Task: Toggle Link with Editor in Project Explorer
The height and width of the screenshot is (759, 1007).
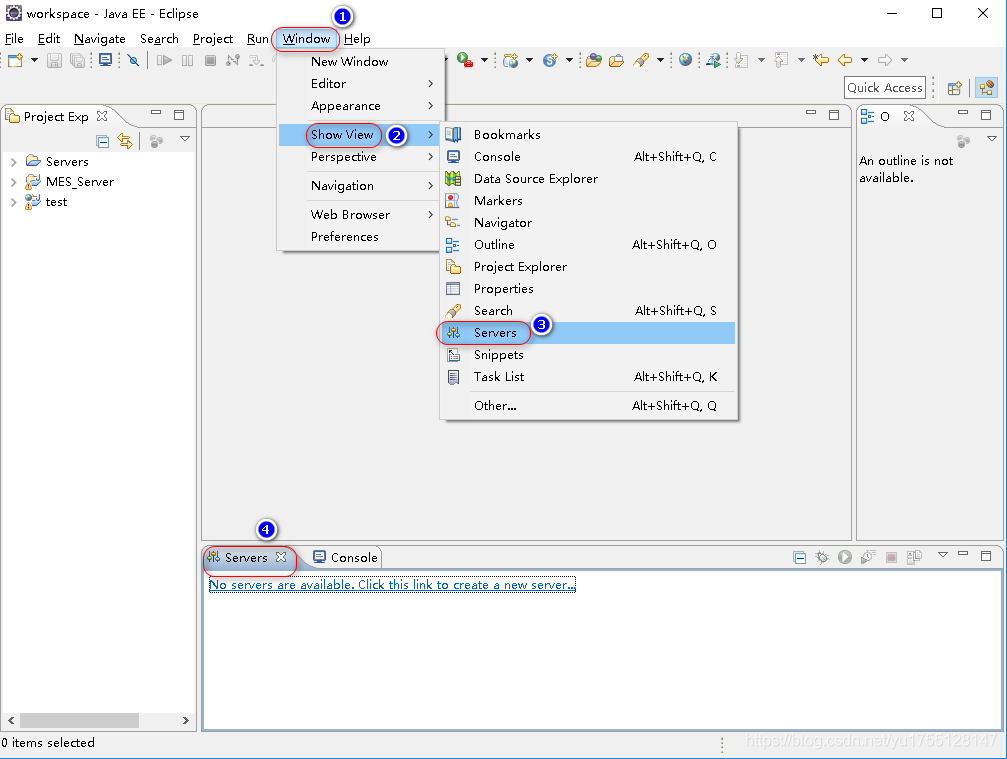Action: pos(125,141)
